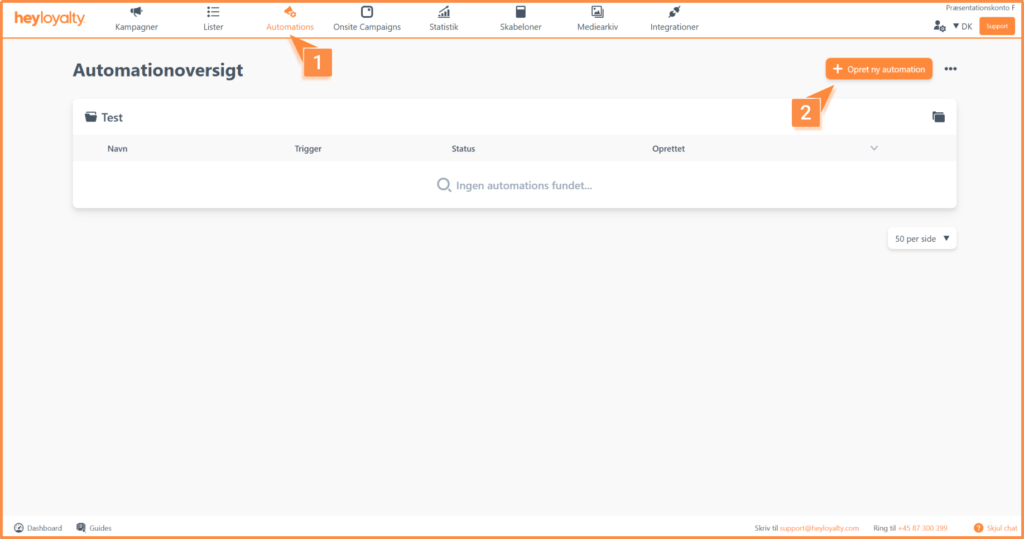The image size is (1024, 539).
Task: Click the Integrationer plug icon
Action: coord(674,12)
